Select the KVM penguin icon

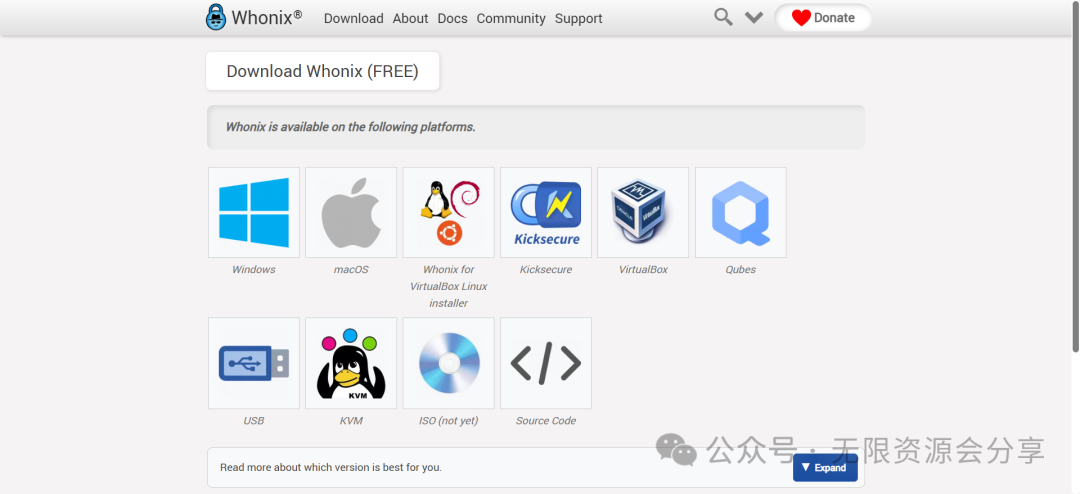tap(351, 363)
